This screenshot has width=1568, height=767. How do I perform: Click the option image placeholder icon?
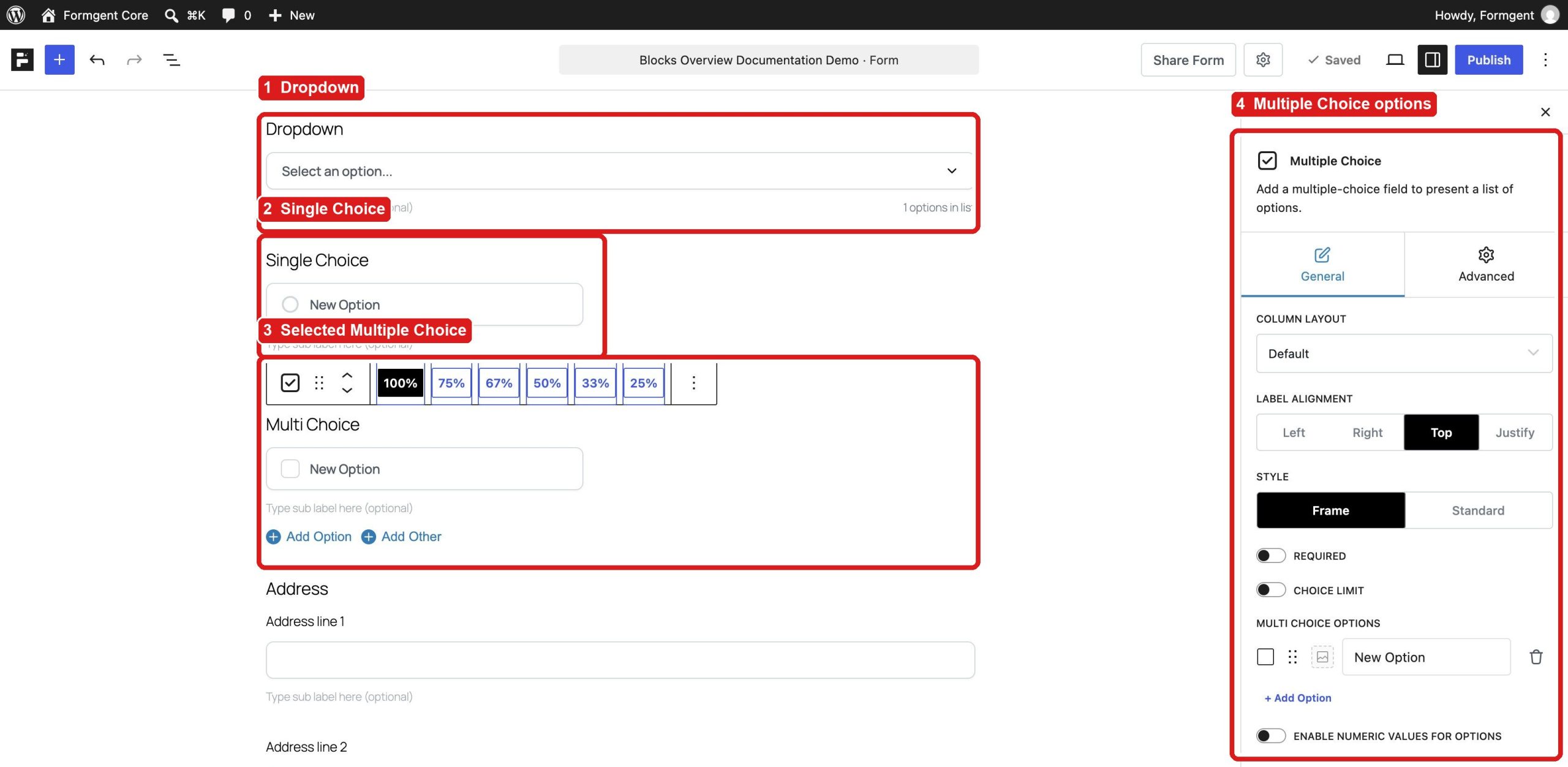1322,657
